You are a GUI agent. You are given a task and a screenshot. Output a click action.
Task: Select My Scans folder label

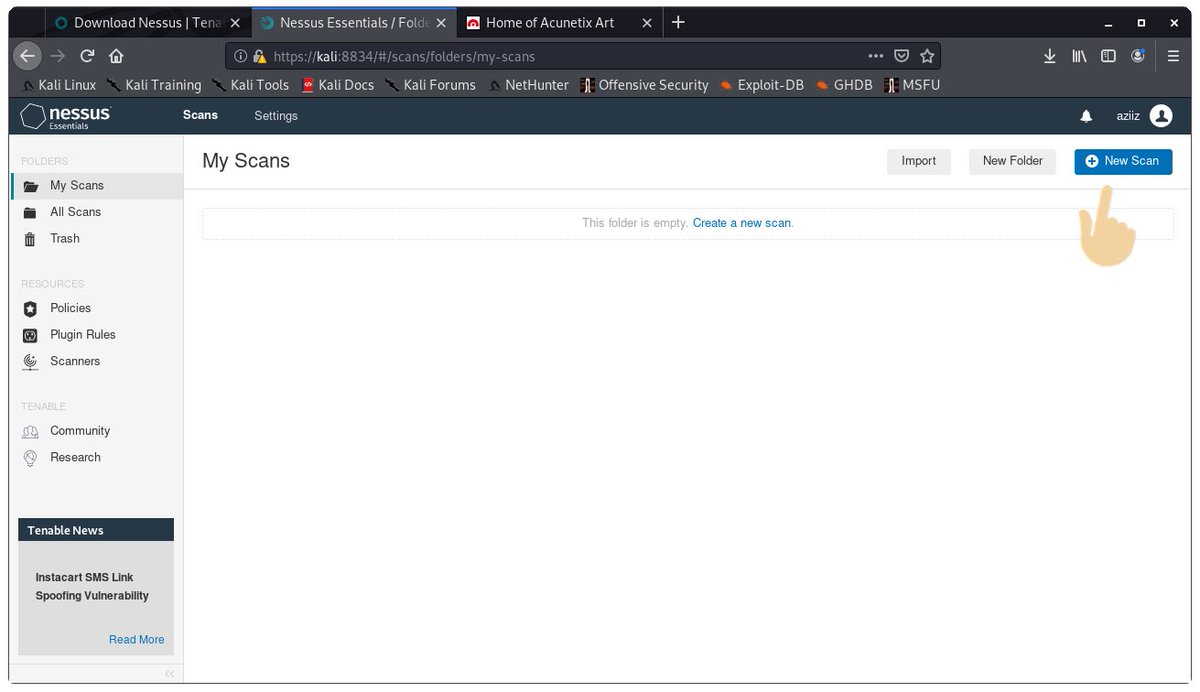pos(77,185)
